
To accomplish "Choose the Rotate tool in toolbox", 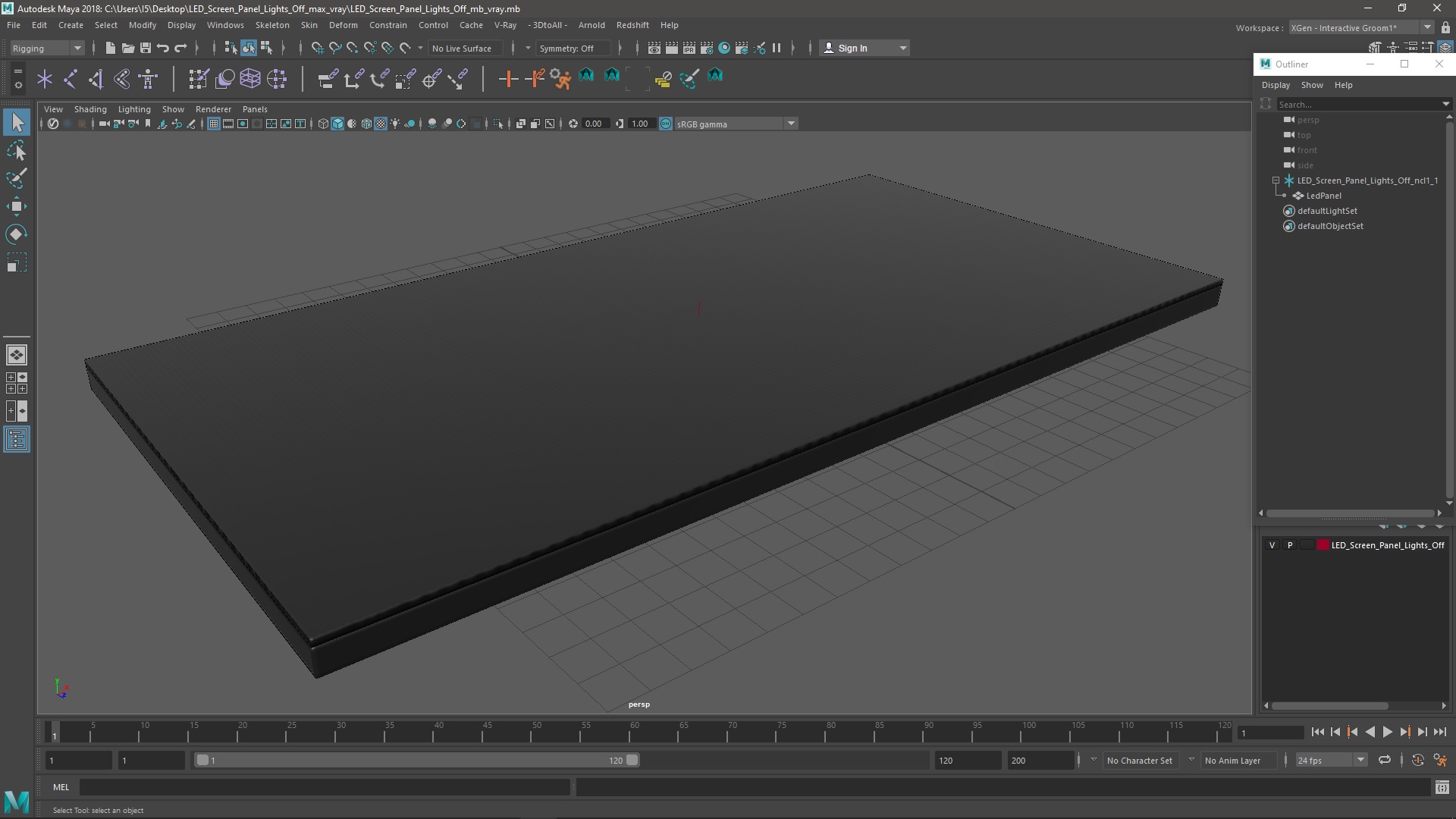I will [x=17, y=234].
